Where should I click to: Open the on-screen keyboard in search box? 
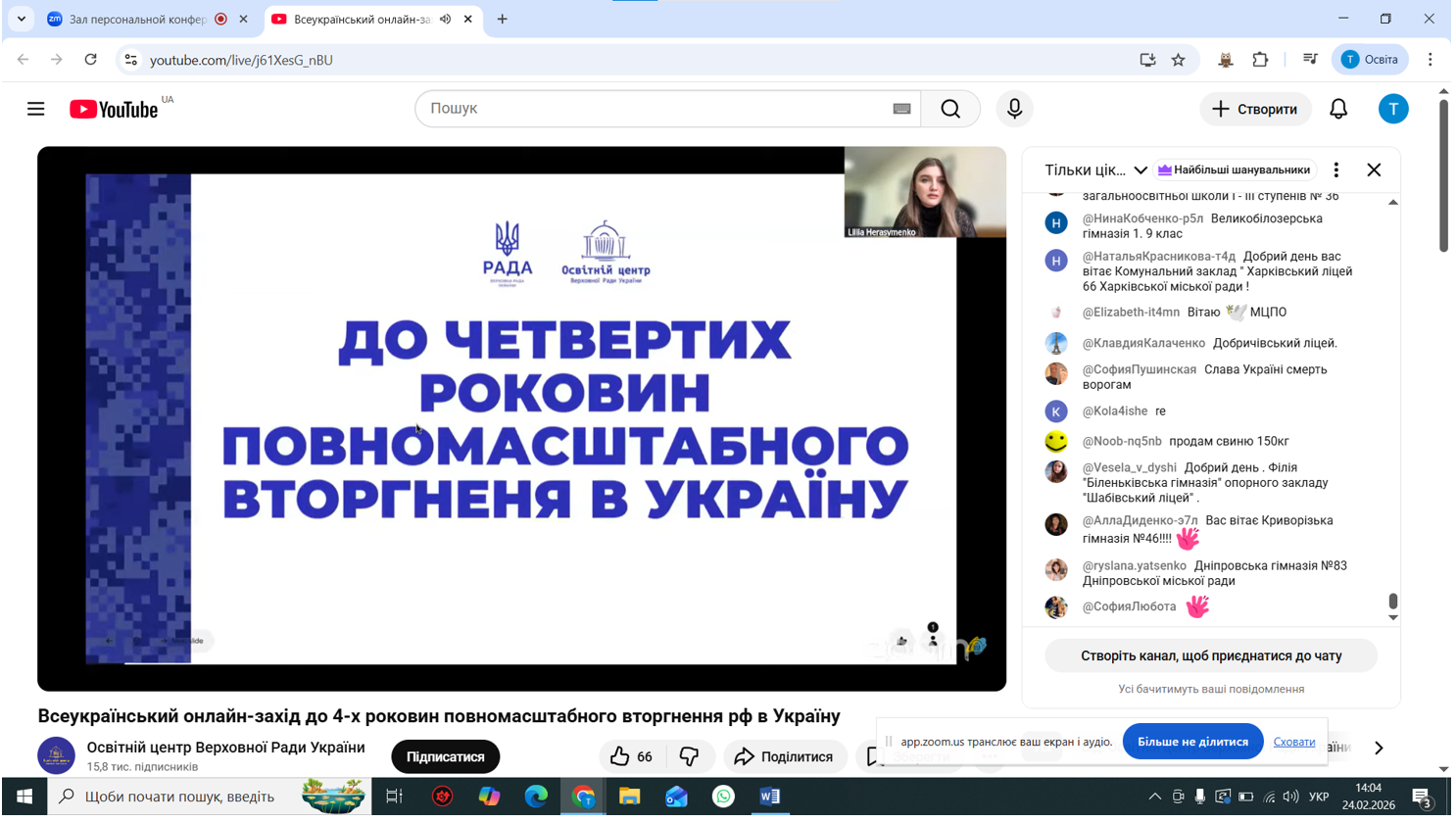pos(901,109)
